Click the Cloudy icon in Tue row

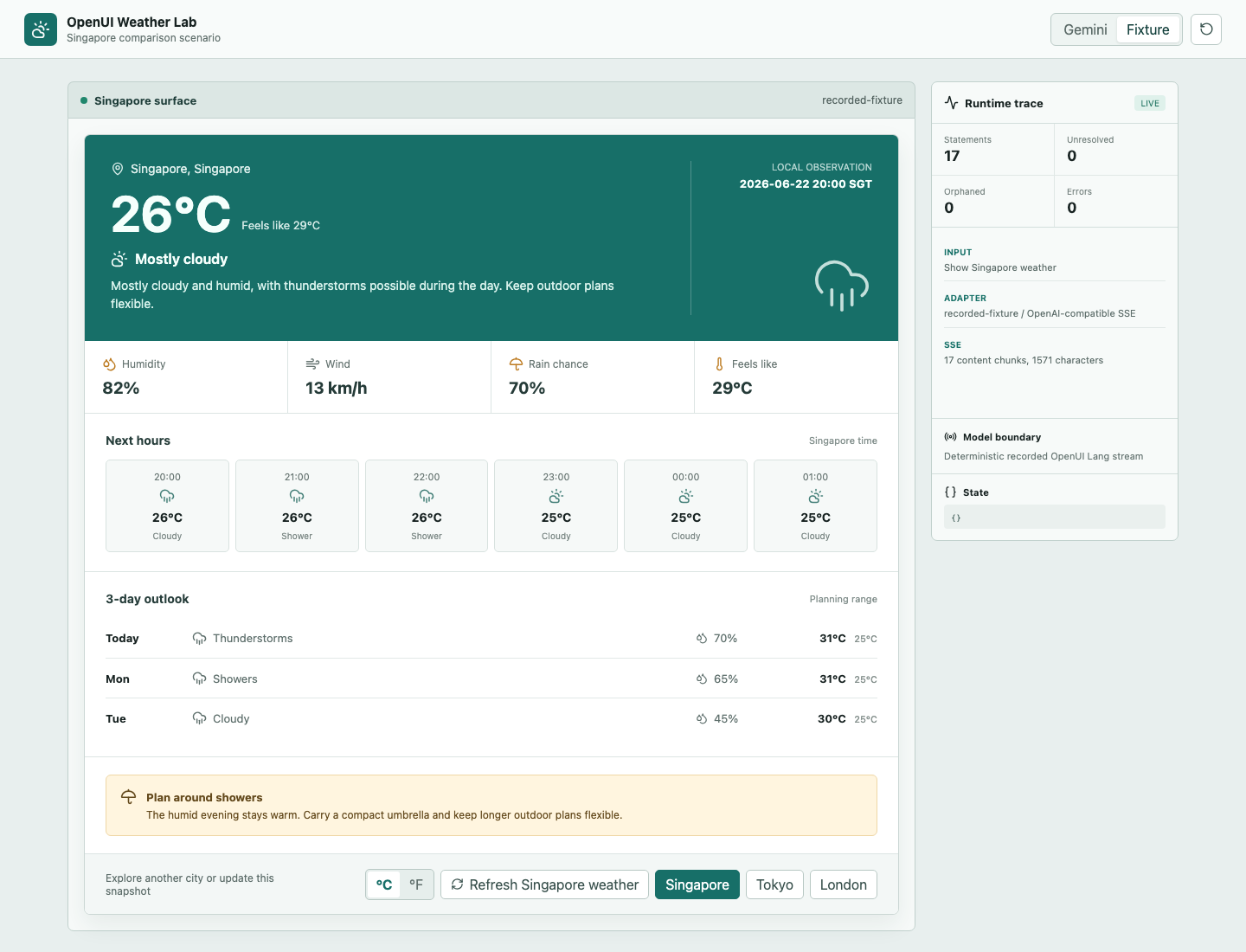point(199,718)
